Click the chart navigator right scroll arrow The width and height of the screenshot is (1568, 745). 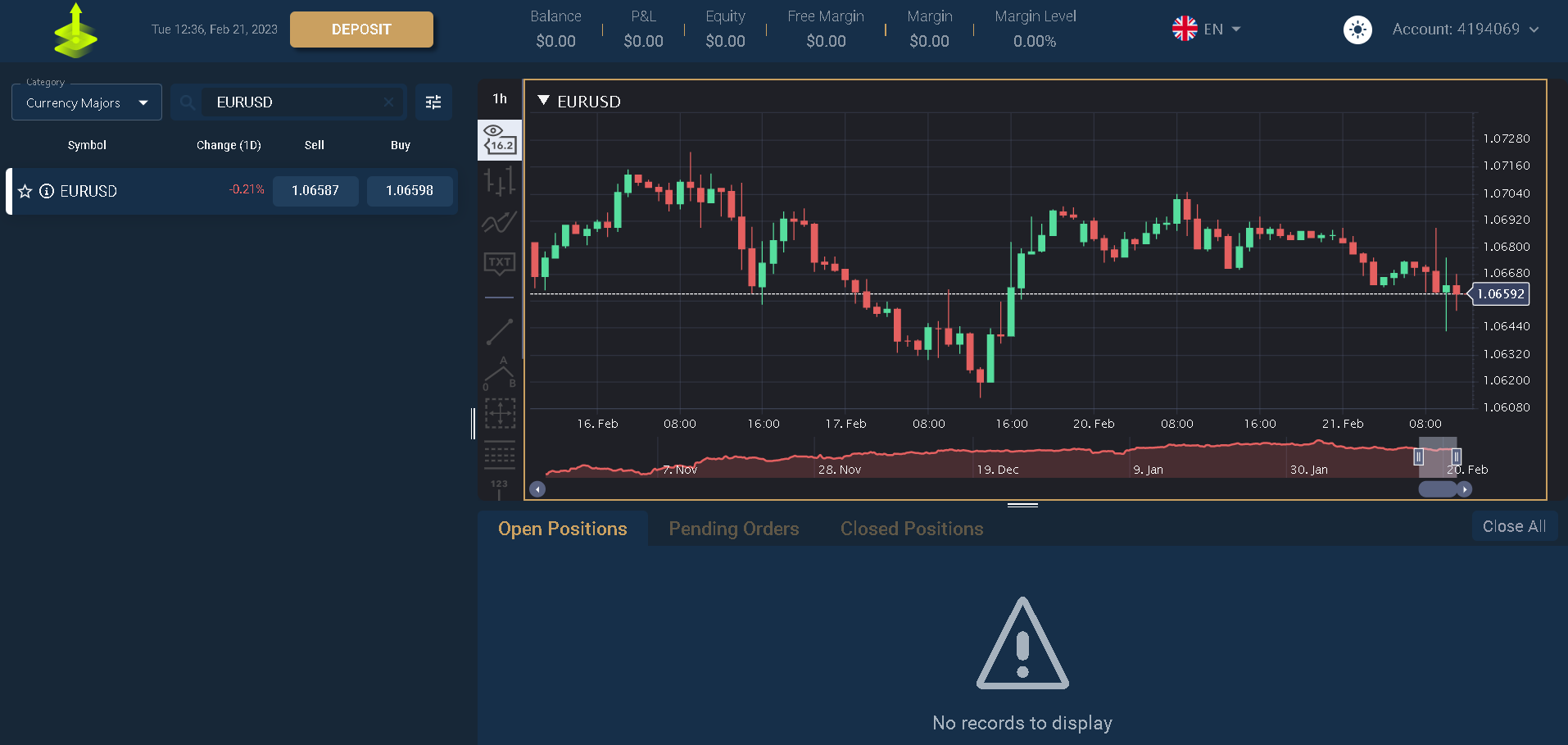pyautogui.click(x=1465, y=489)
